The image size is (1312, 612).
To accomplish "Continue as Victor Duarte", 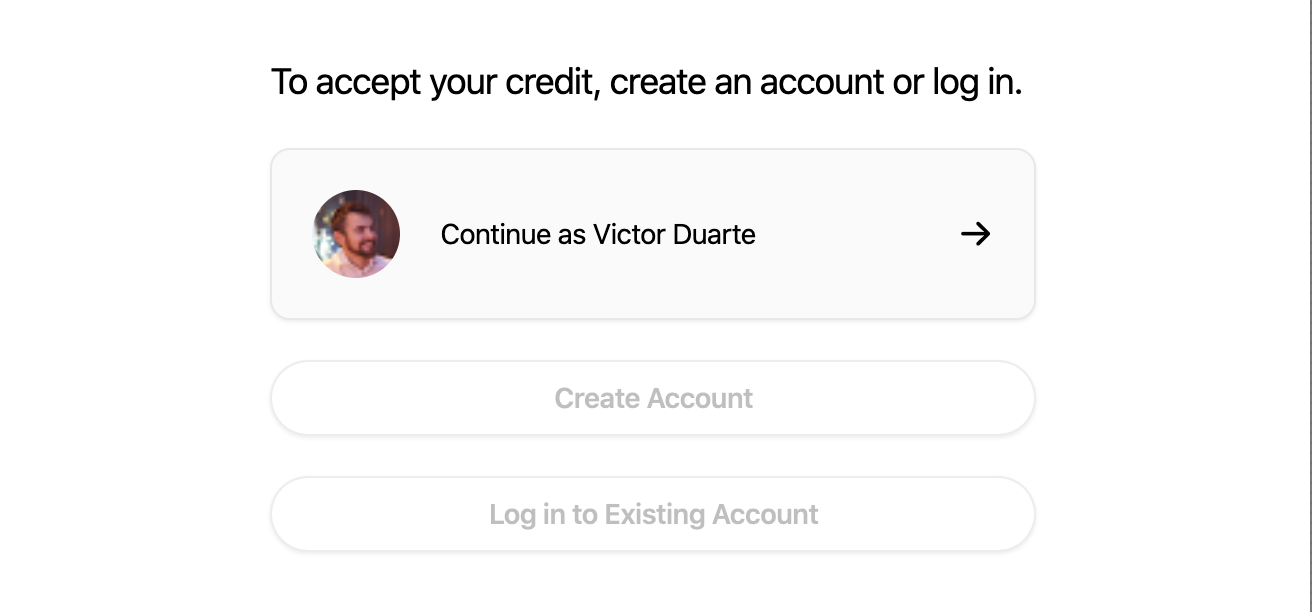I will 652,234.
